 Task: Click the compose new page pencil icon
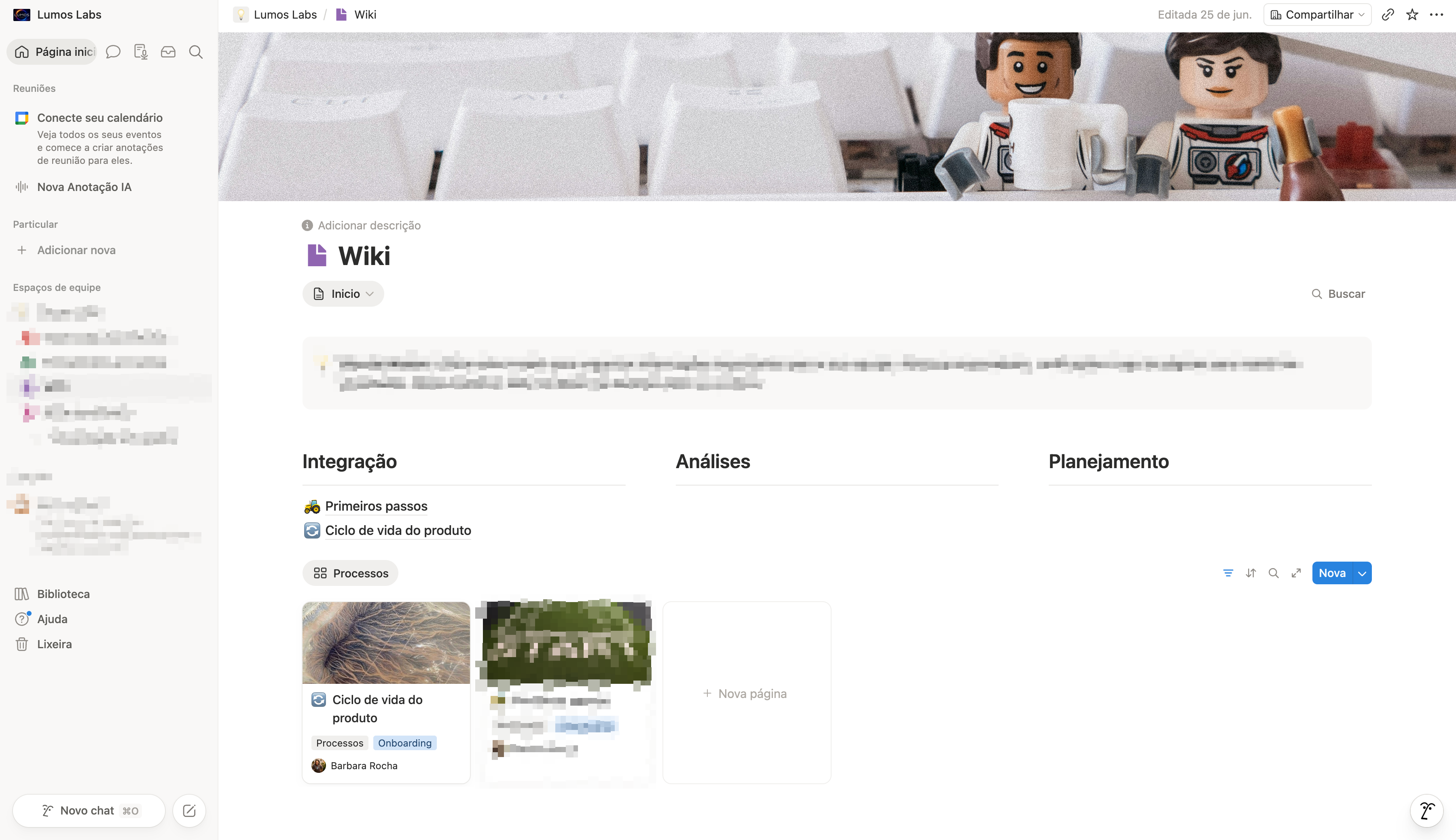coord(189,810)
